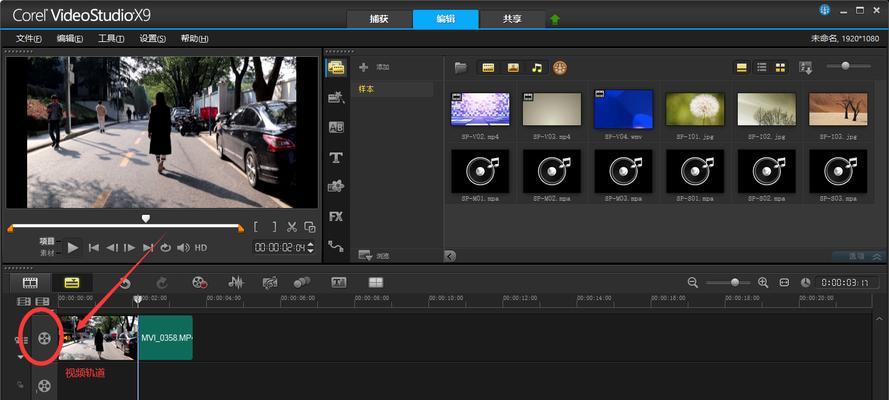The height and width of the screenshot is (400, 889).
Task: Open the Sound Mixer
Action: [236, 282]
